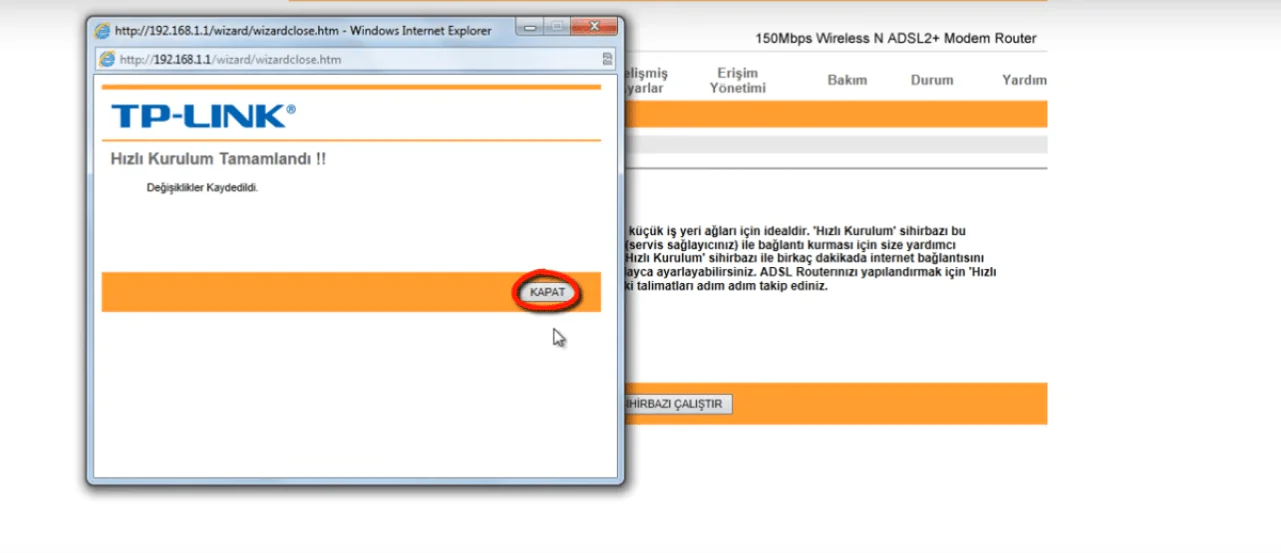Click the '150Mbps Wireless N ADSL2+ Modem Router' title
1281x553 pixels.
[896, 39]
